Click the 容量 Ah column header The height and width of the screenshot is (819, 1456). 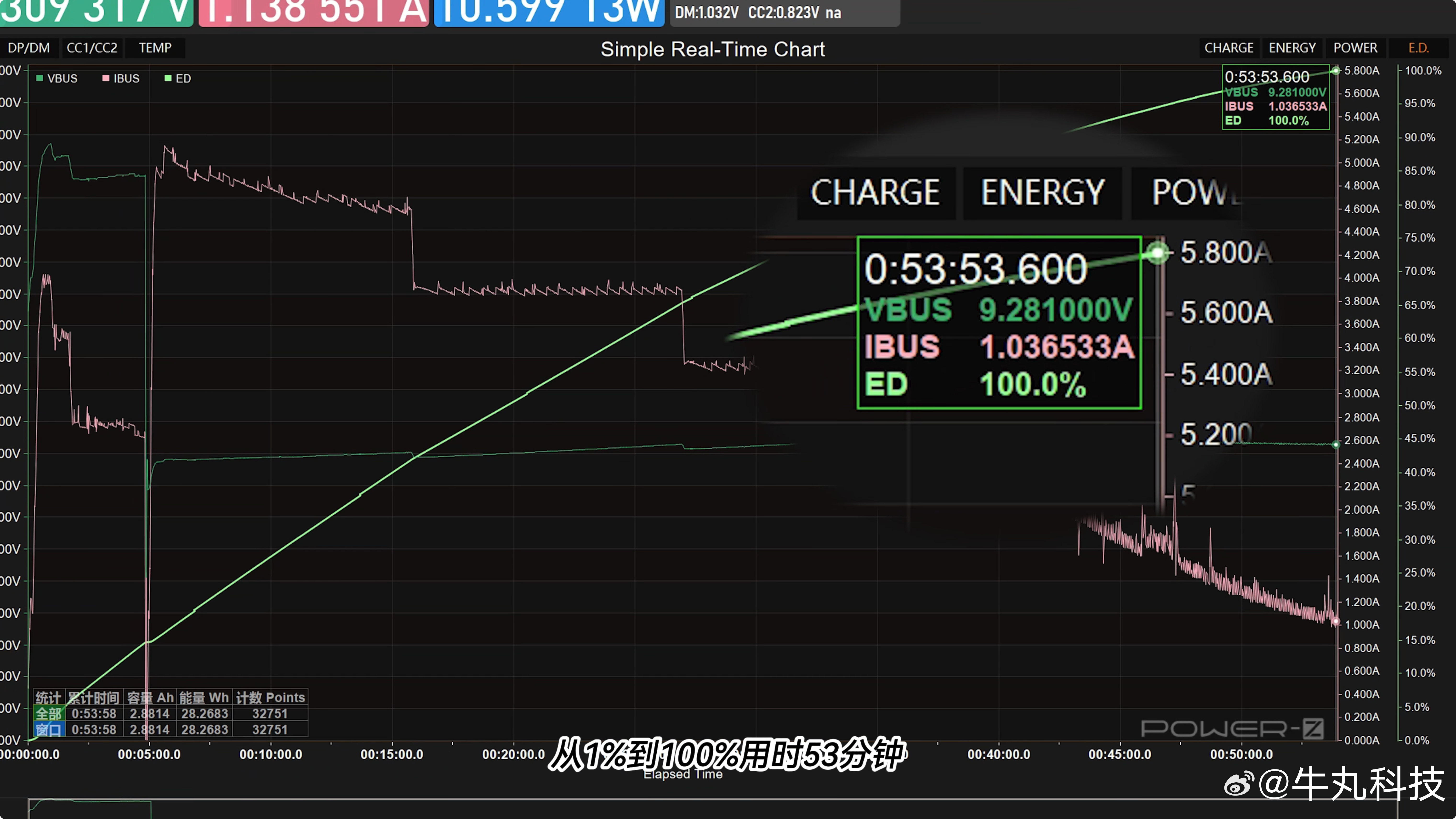click(150, 698)
